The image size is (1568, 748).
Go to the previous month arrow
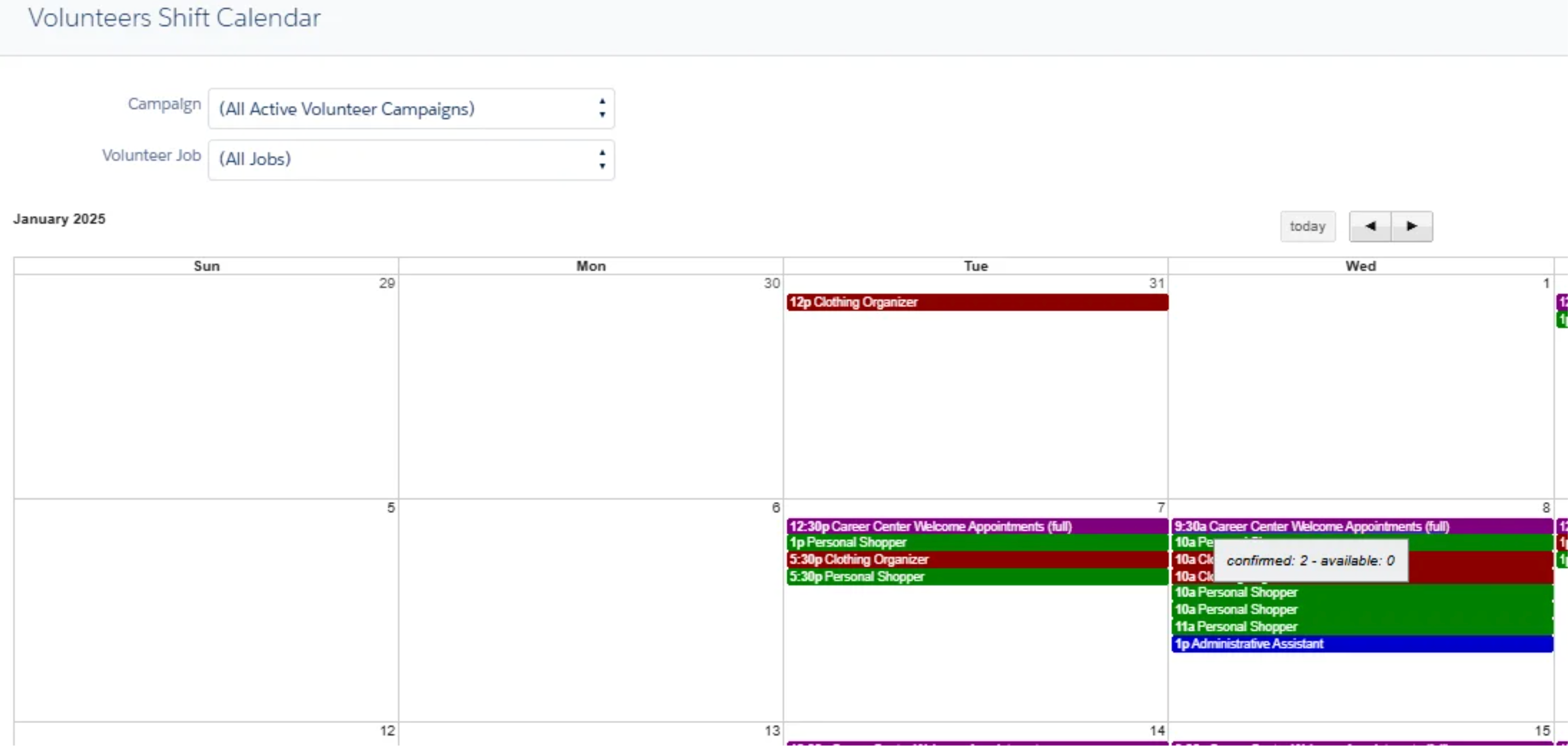(1370, 227)
